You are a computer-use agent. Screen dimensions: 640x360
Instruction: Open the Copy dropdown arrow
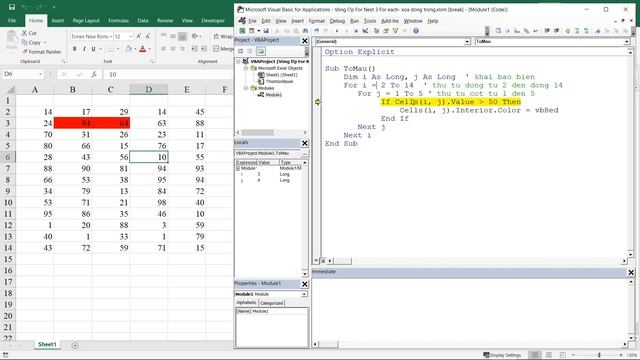(45, 42)
